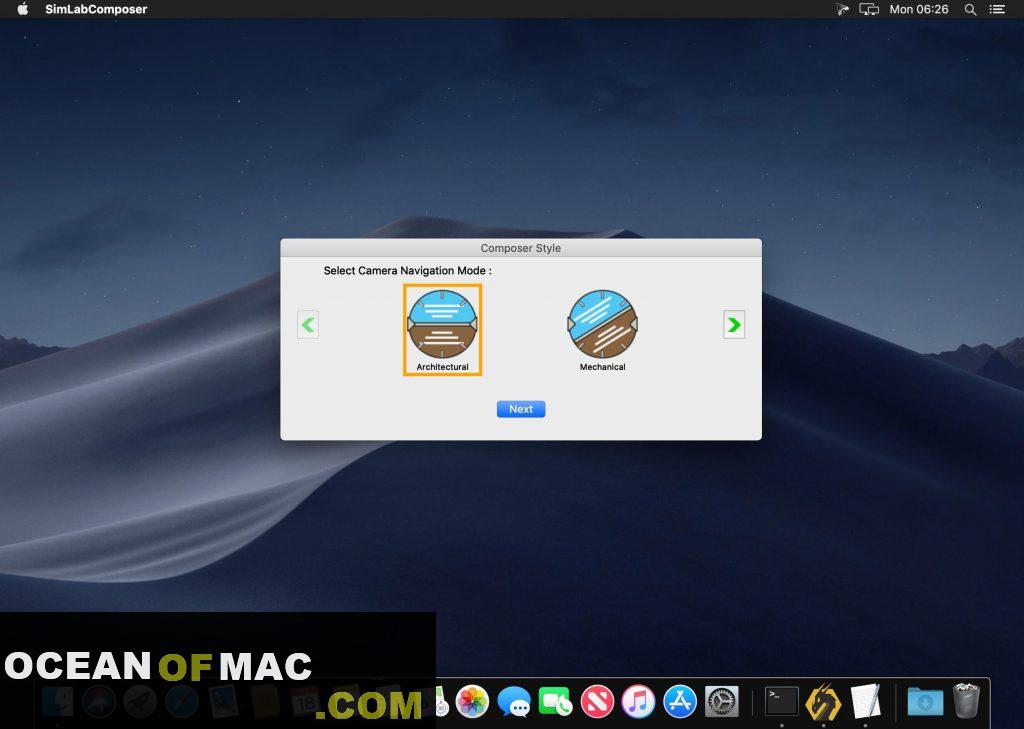
Task: Open Notification Center from the menu bar
Action: click(x=997, y=9)
